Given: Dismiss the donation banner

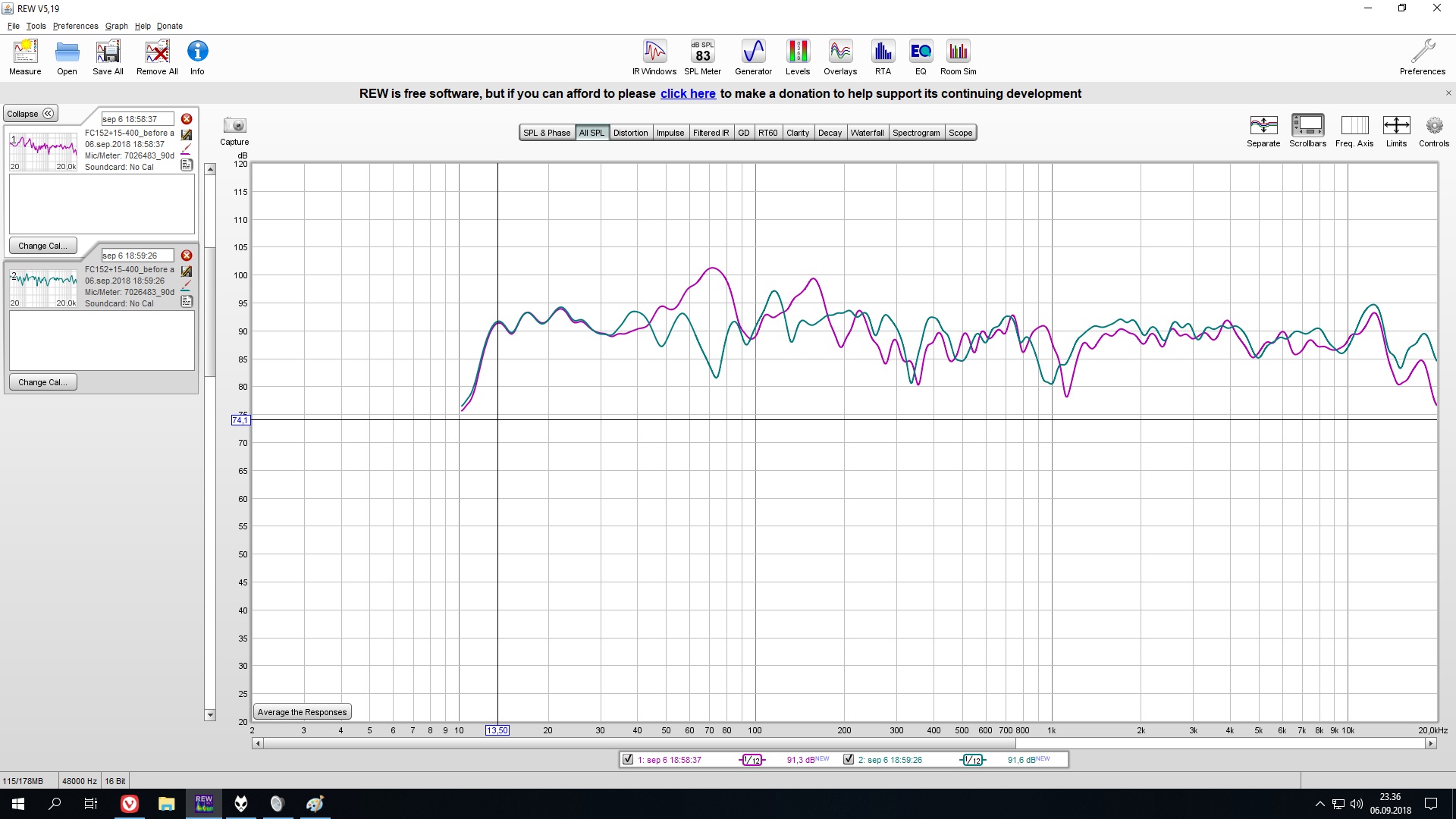Looking at the screenshot, I should click(x=1448, y=93).
